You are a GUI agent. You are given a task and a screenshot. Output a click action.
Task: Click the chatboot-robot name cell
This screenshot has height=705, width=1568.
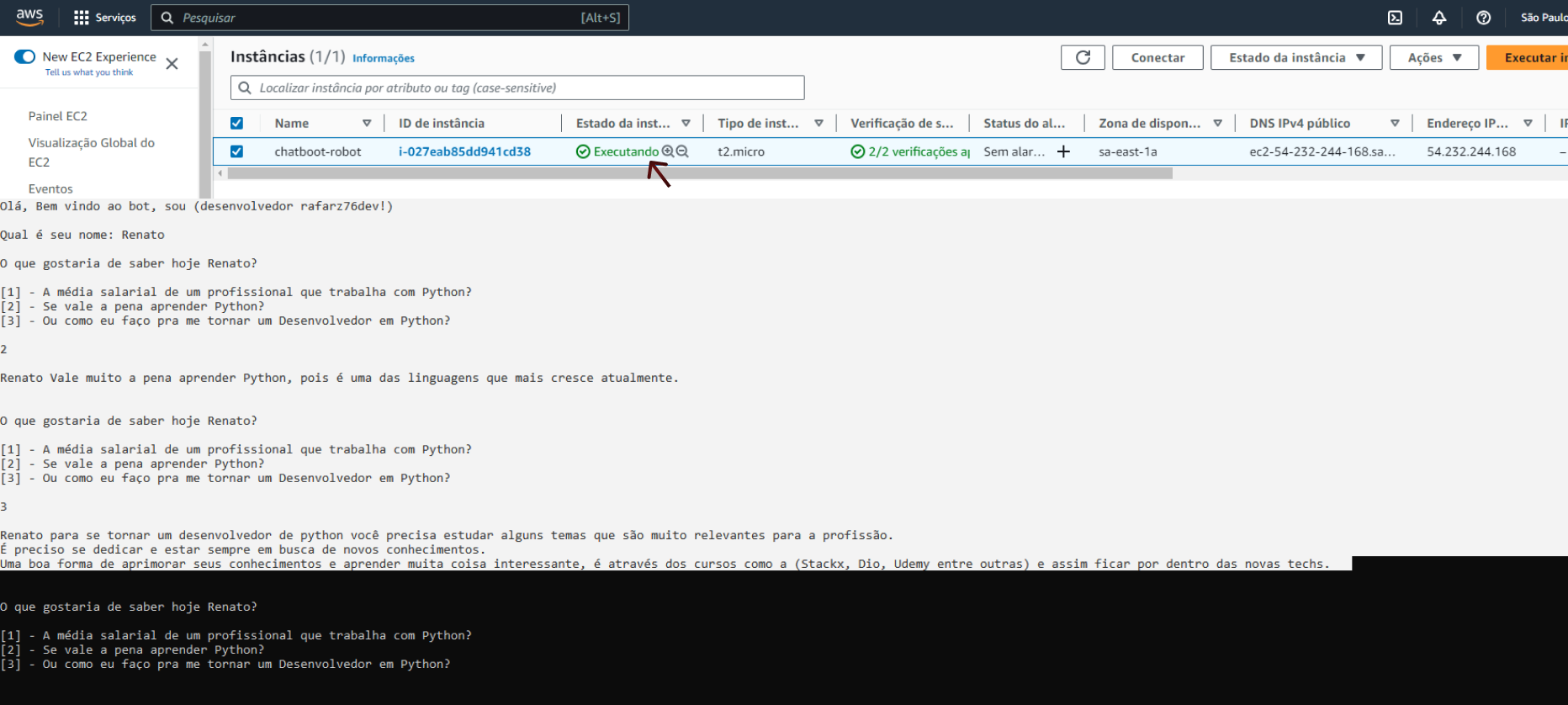point(317,151)
